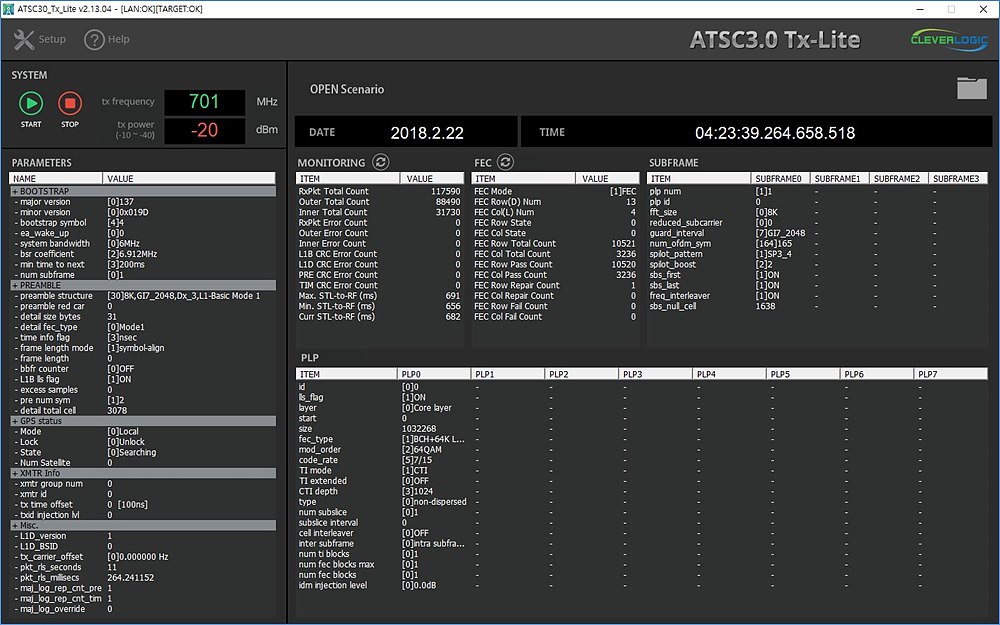Click the PLP0 column header
This screenshot has height=625, width=1000.
434,374
